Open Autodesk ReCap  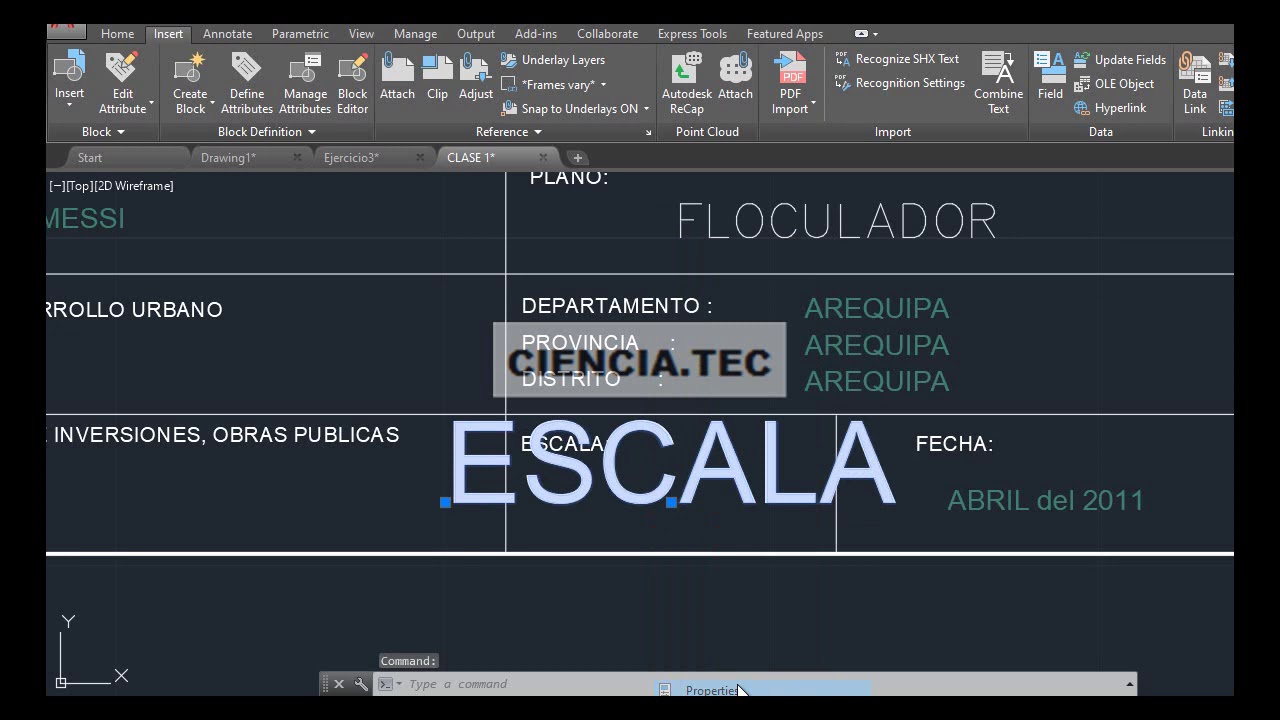coord(687,84)
